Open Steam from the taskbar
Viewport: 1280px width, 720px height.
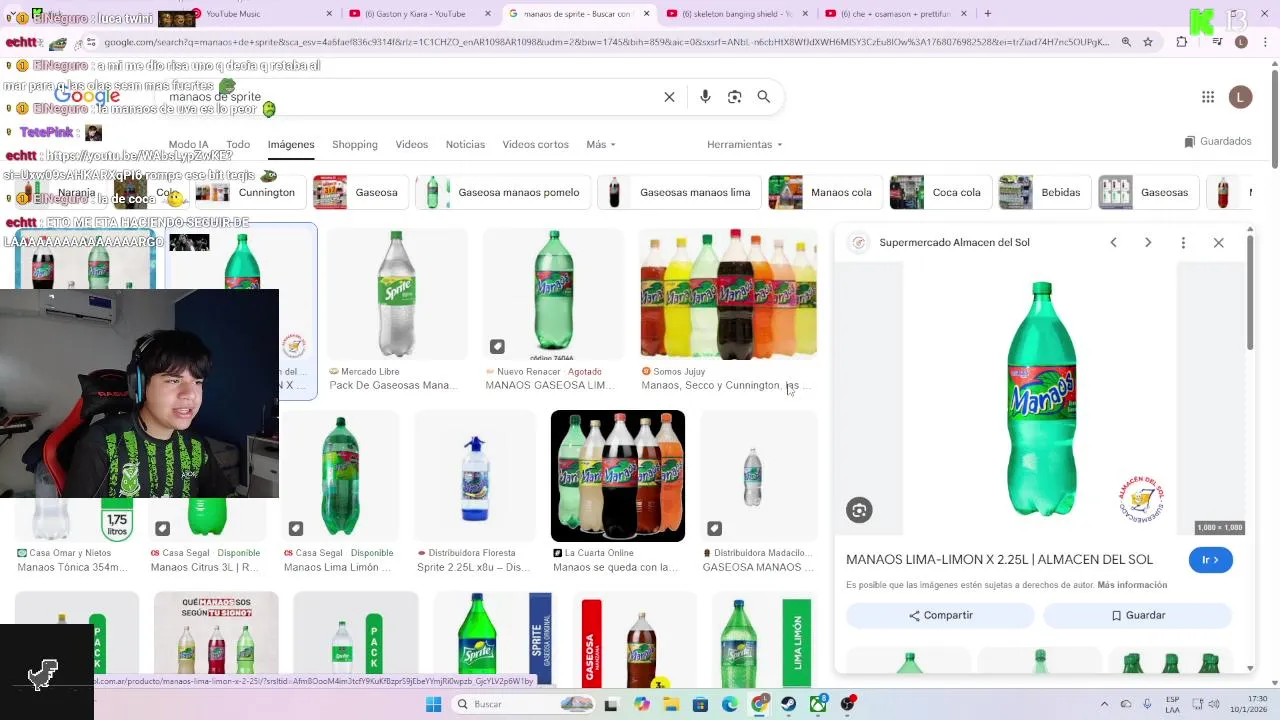pyautogui.click(x=789, y=704)
